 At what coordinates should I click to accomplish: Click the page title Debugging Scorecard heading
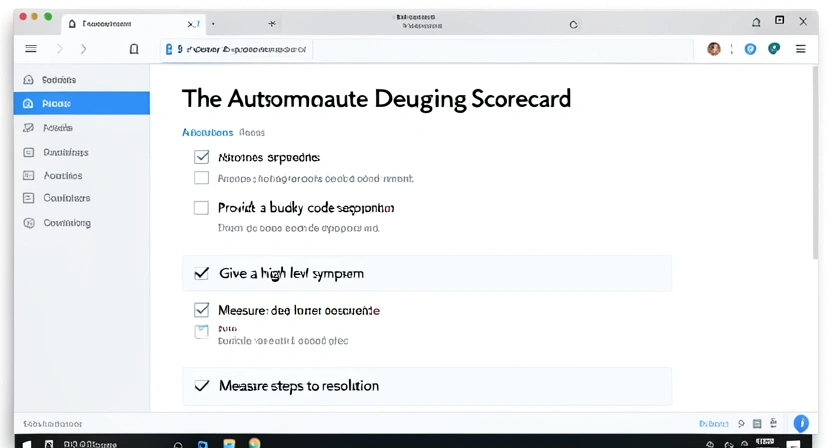click(x=376, y=99)
